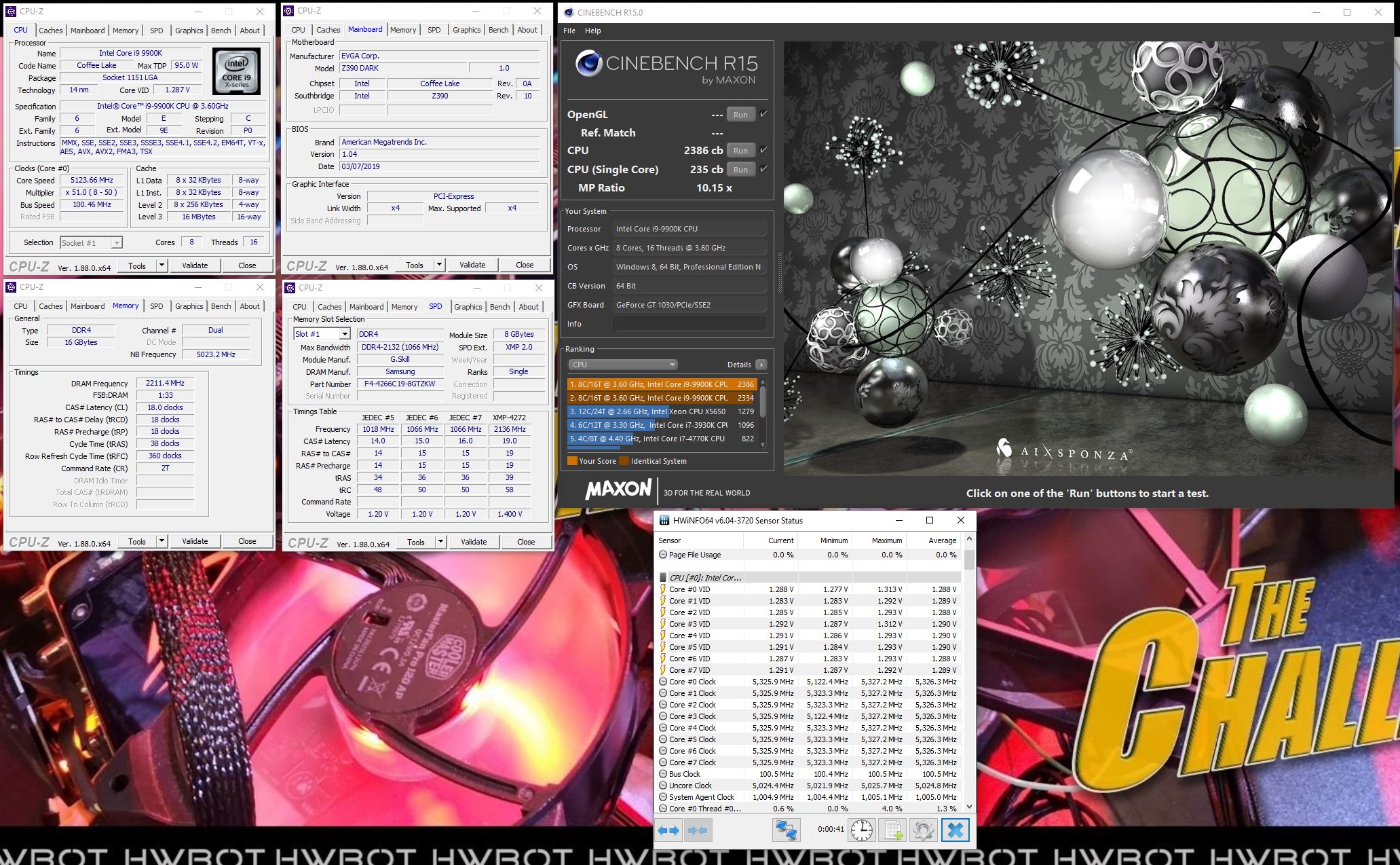The width and height of the screenshot is (1400, 865).
Task: Click the System Agent Clock sensor row
Action: 808,797
